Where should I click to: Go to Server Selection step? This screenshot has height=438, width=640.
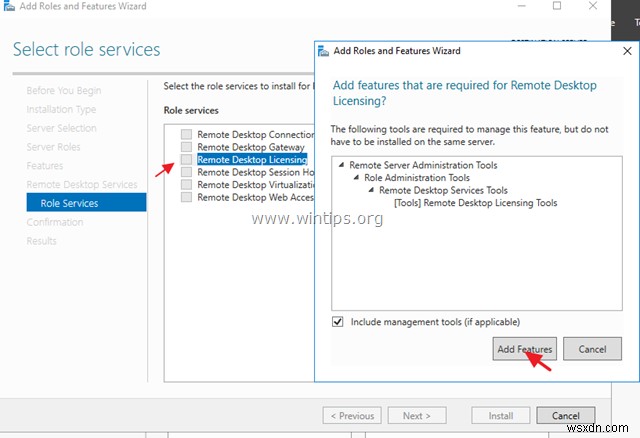click(x=62, y=128)
